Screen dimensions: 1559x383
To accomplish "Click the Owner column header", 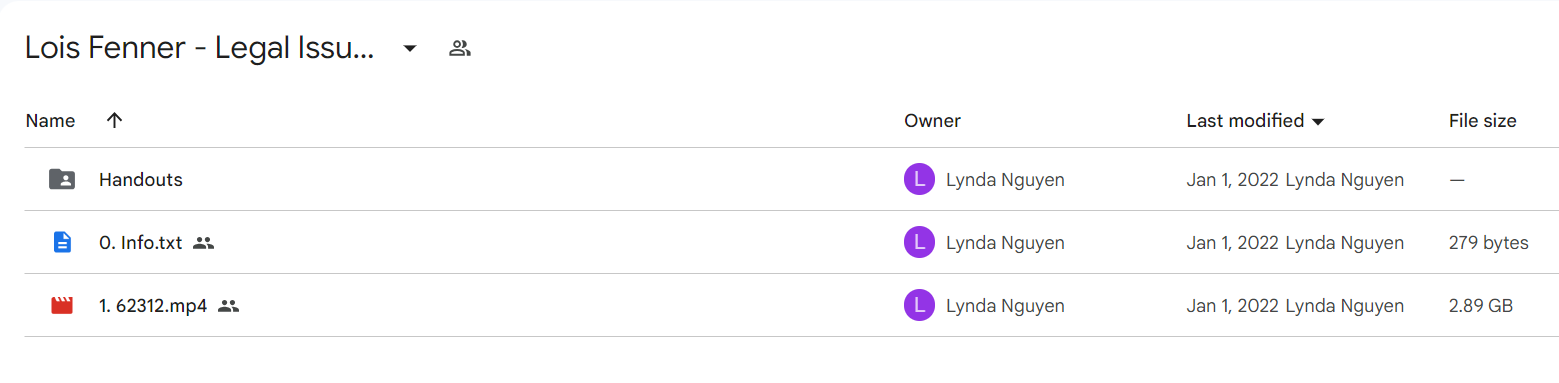I will pyautogui.click(x=932, y=121).
